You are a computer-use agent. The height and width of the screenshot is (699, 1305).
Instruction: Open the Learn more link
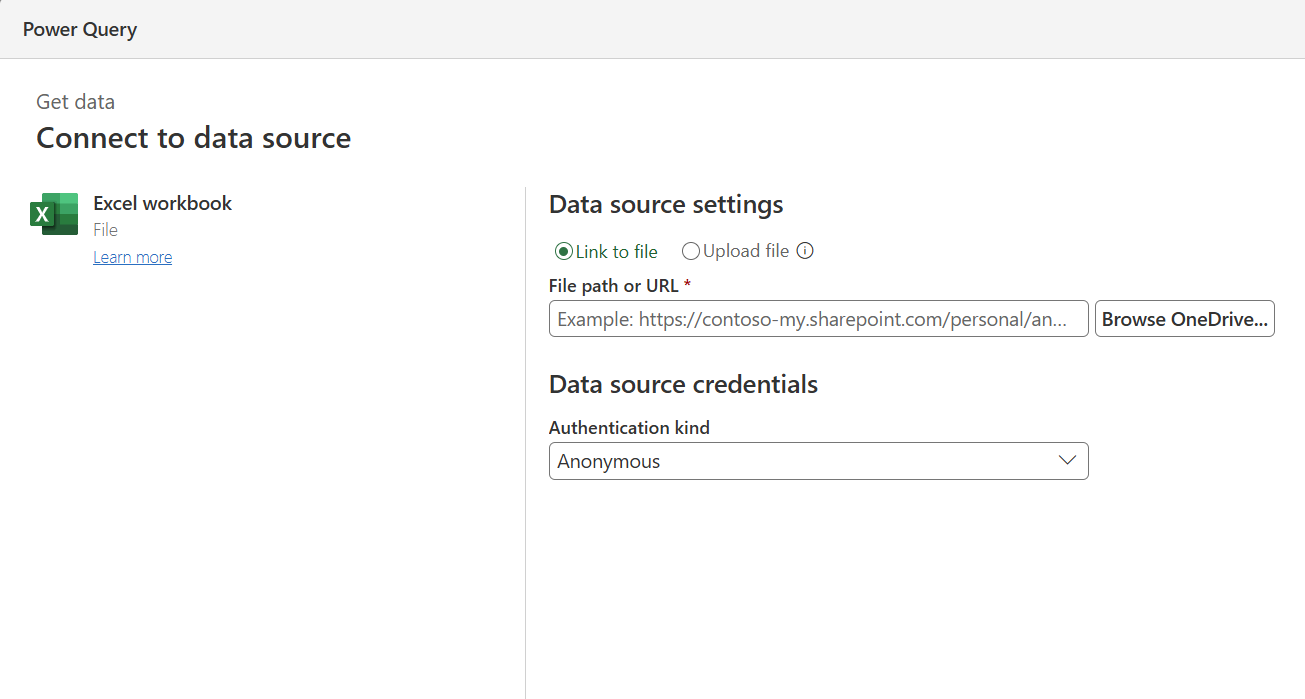pyautogui.click(x=132, y=258)
